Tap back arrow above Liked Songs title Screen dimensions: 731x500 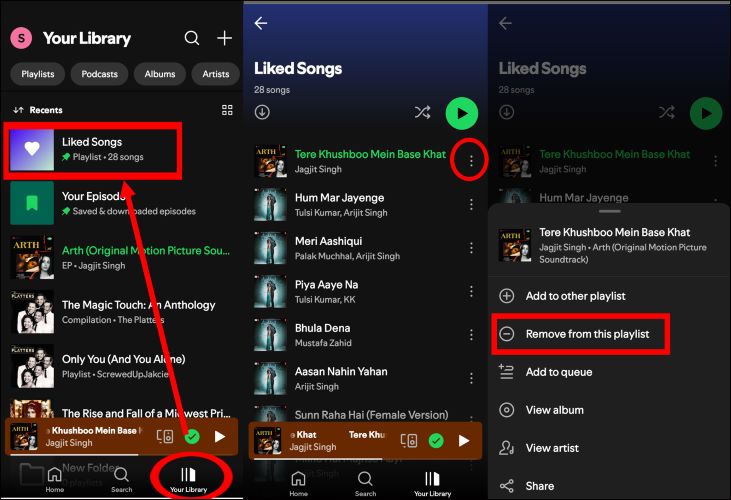261,23
